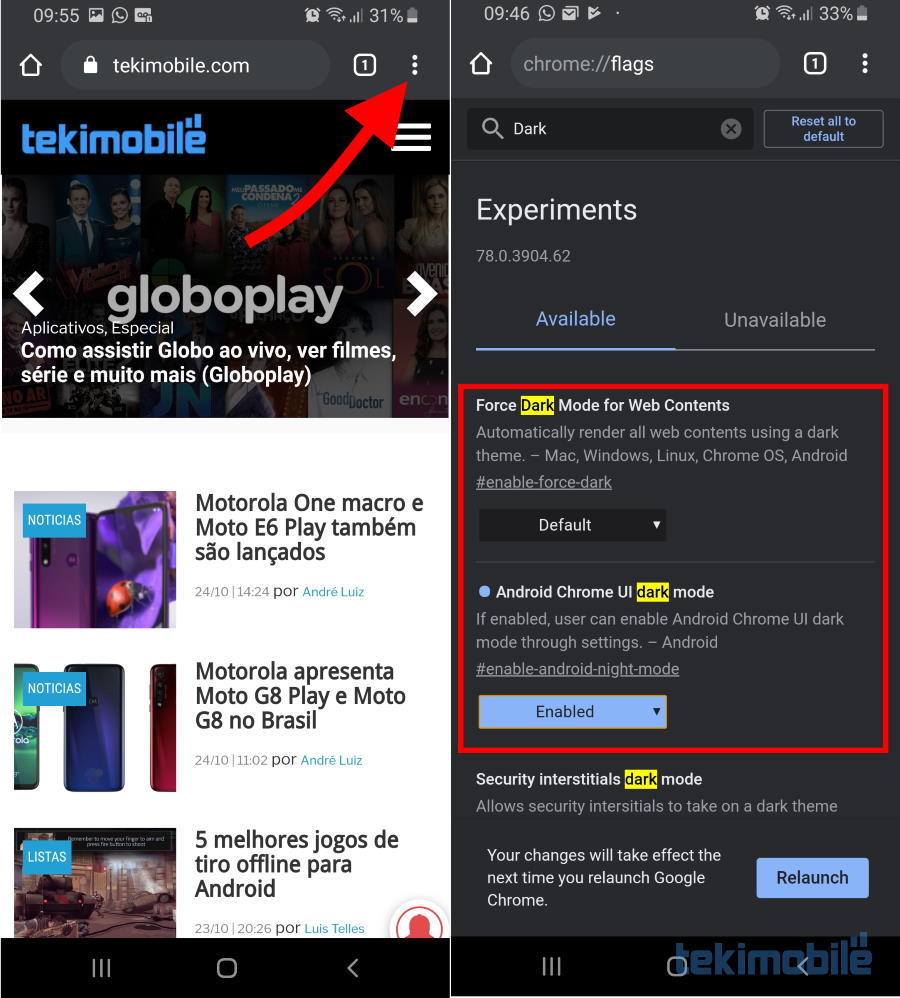Click Reset all to default
Image resolution: width=900 pixels, height=998 pixels.
click(823, 129)
